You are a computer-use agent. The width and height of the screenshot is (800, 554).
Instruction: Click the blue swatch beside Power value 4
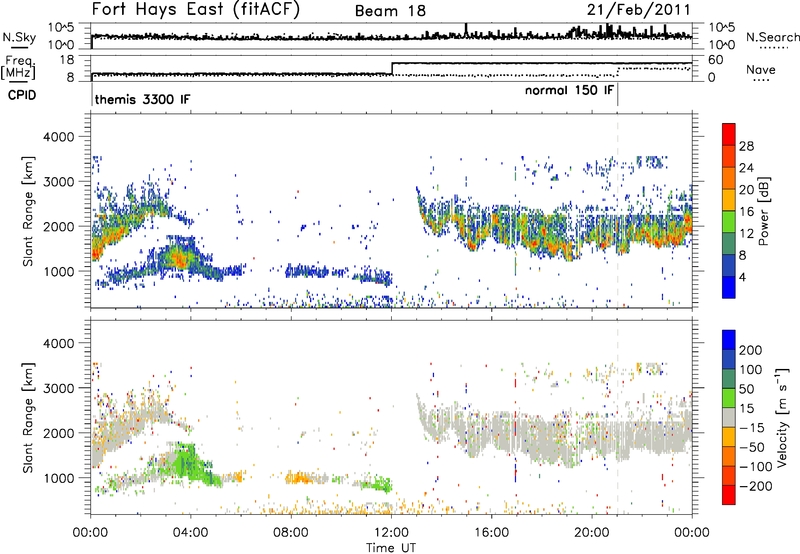point(729,287)
